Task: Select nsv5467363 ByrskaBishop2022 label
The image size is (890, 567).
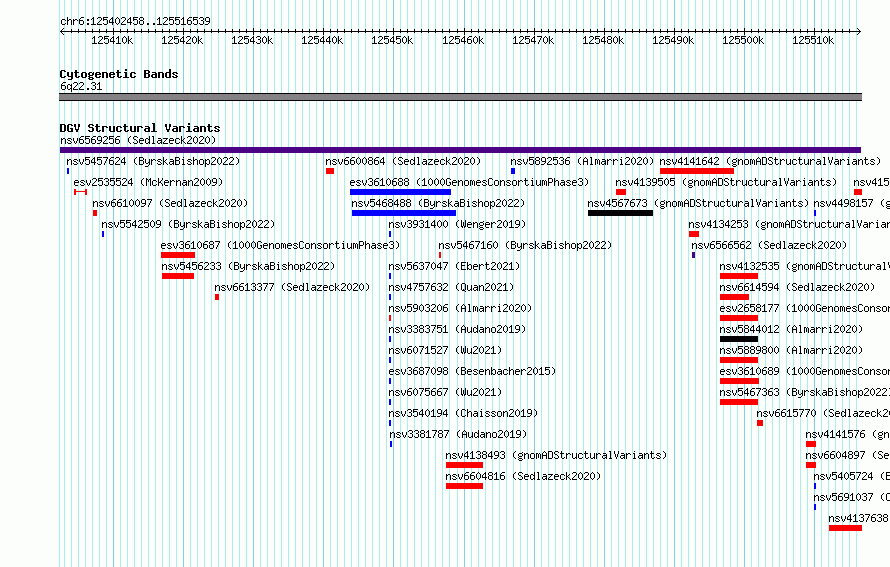Action: tap(805, 392)
